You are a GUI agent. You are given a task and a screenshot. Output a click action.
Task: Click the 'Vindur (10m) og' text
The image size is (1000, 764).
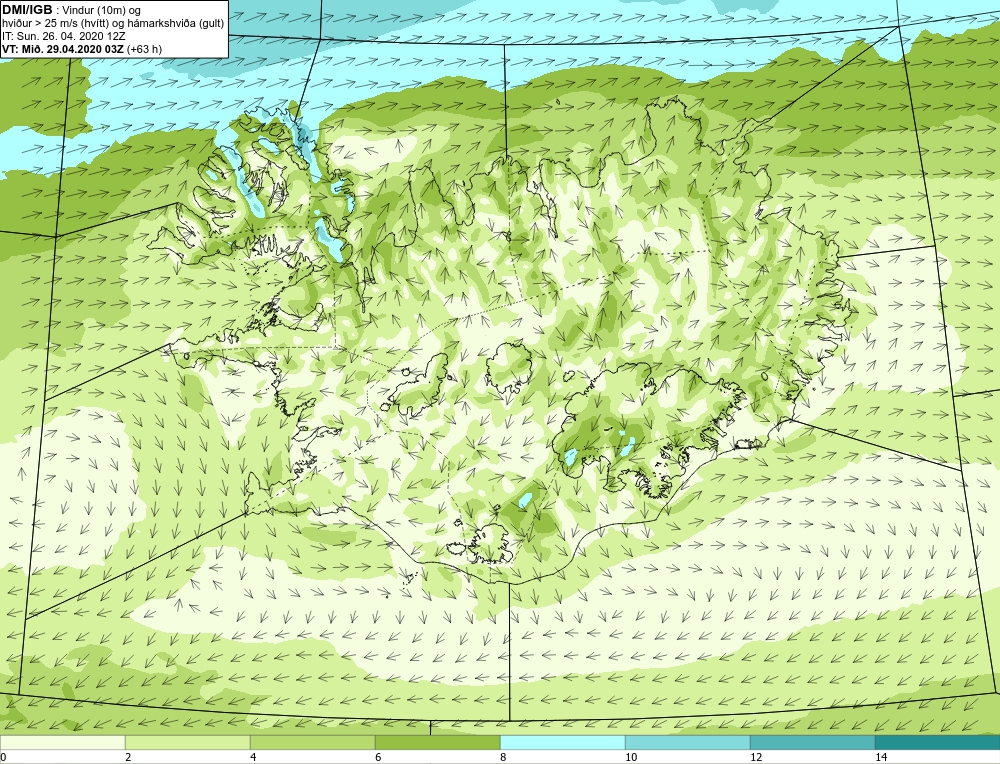click(103, 11)
